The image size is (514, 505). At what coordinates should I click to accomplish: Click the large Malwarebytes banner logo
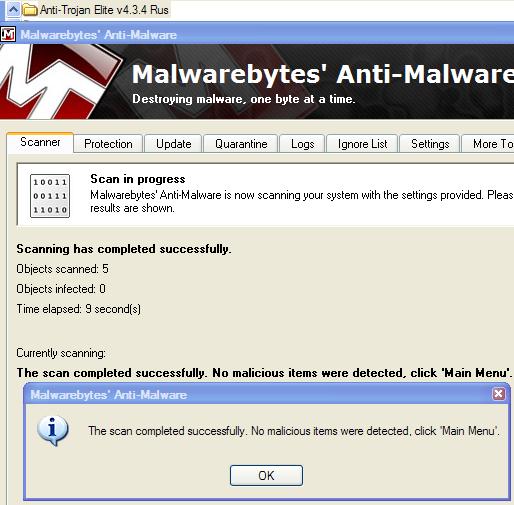pyautogui.click(x=60, y=82)
